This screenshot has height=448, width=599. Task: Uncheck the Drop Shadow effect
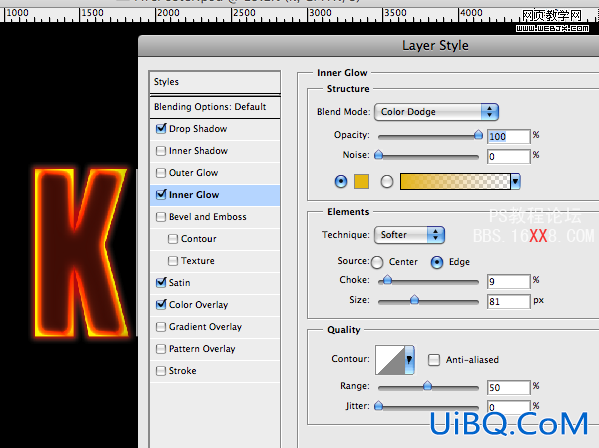point(161,129)
